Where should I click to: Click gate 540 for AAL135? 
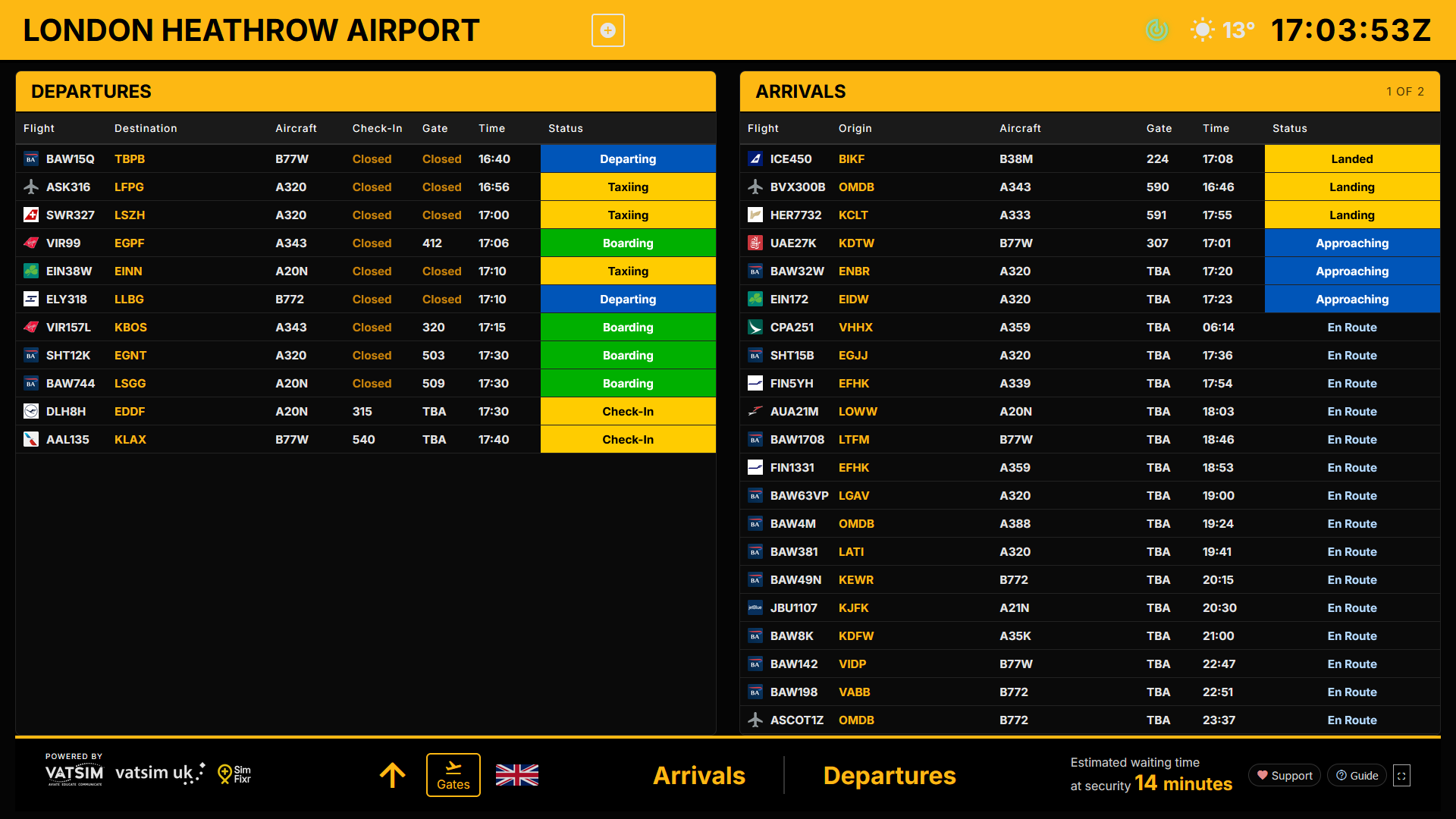364,440
